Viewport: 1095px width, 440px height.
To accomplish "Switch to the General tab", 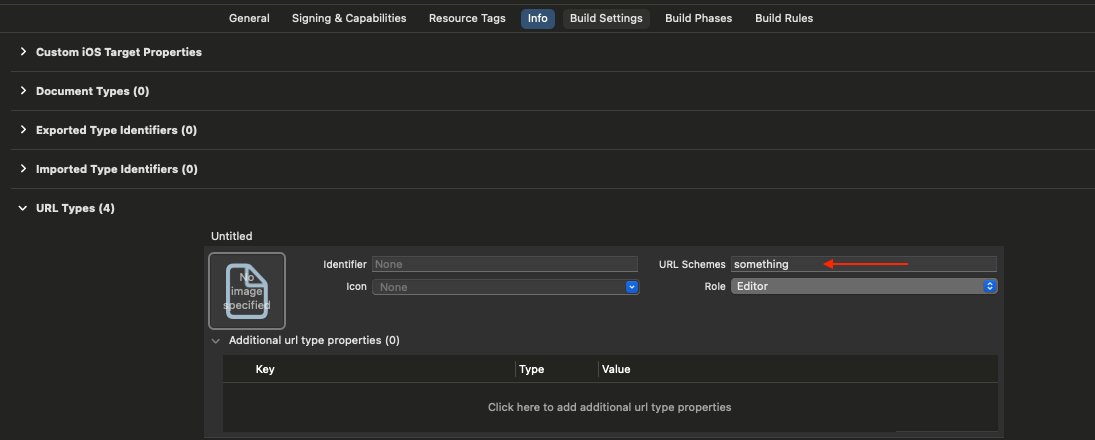I will pos(249,18).
